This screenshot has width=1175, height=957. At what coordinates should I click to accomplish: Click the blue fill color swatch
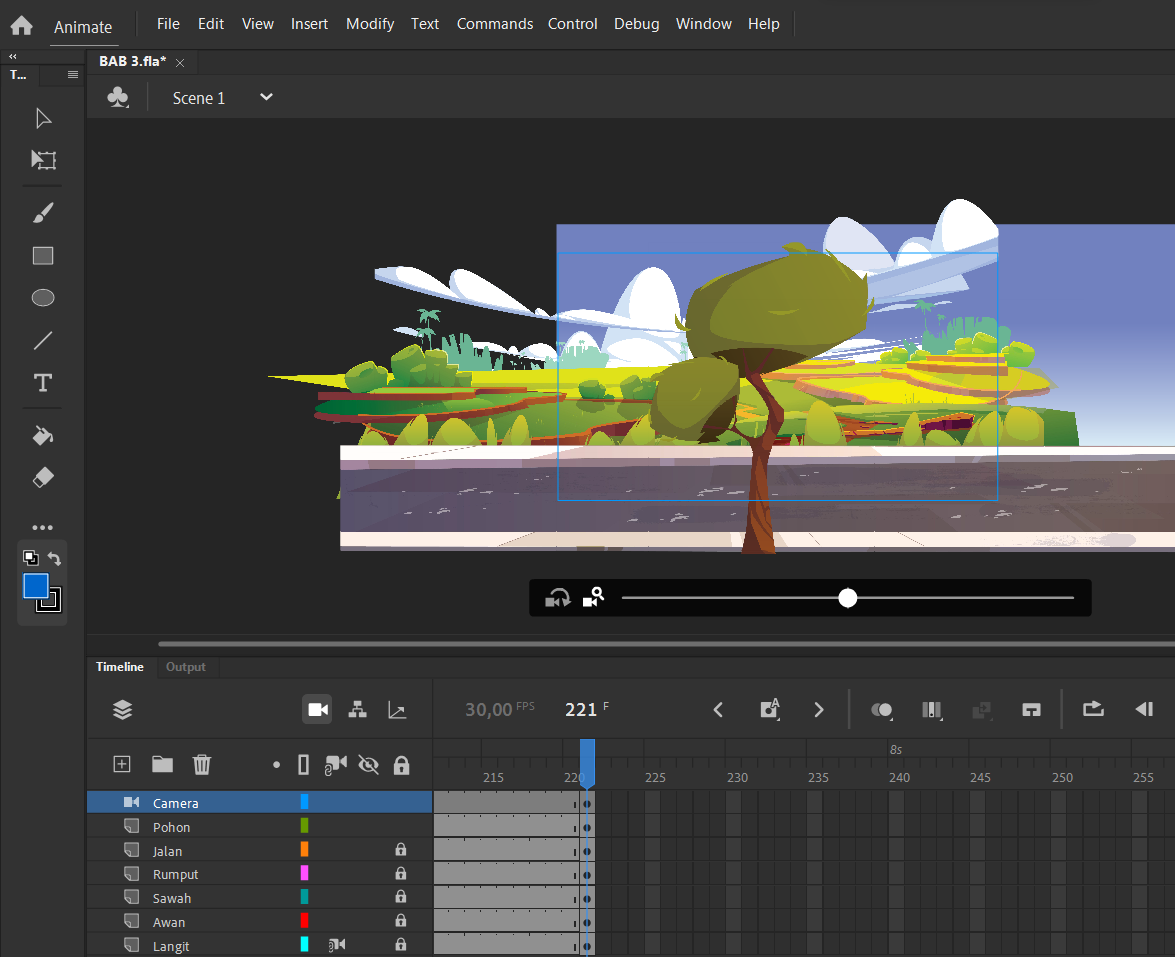(35, 586)
